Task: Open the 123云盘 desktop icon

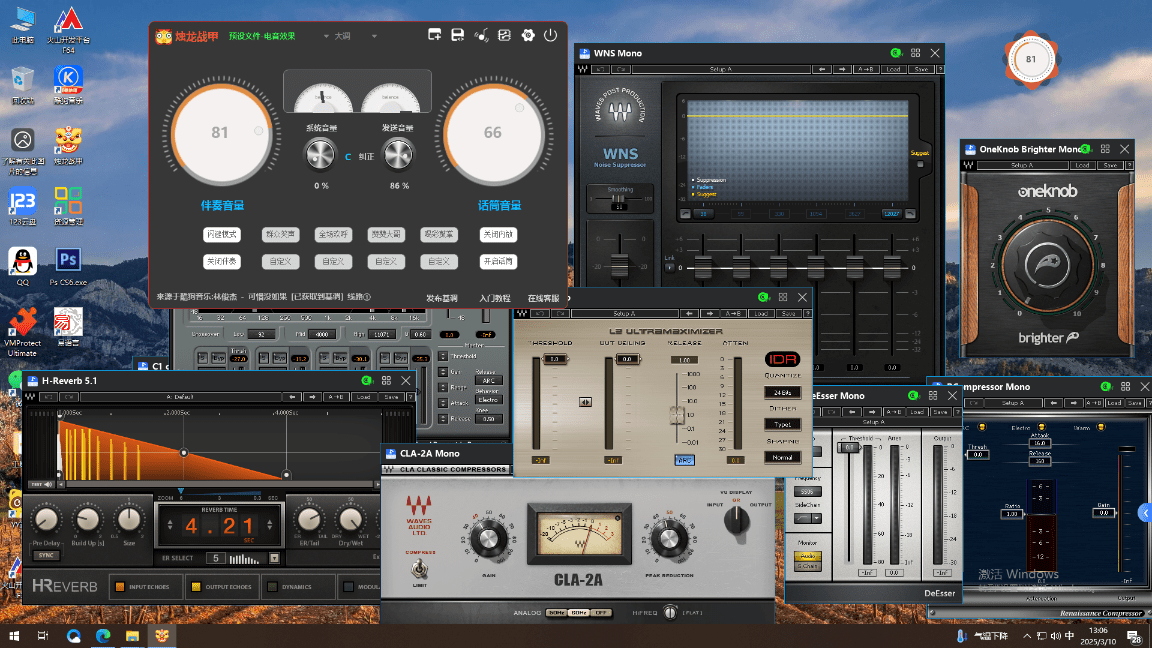Action: pyautogui.click(x=23, y=206)
